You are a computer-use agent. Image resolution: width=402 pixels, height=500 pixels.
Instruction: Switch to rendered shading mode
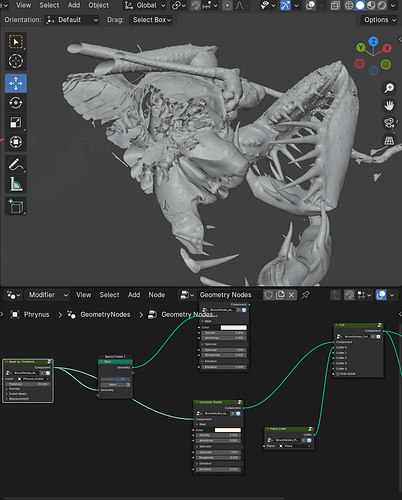[x=382, y=5]
